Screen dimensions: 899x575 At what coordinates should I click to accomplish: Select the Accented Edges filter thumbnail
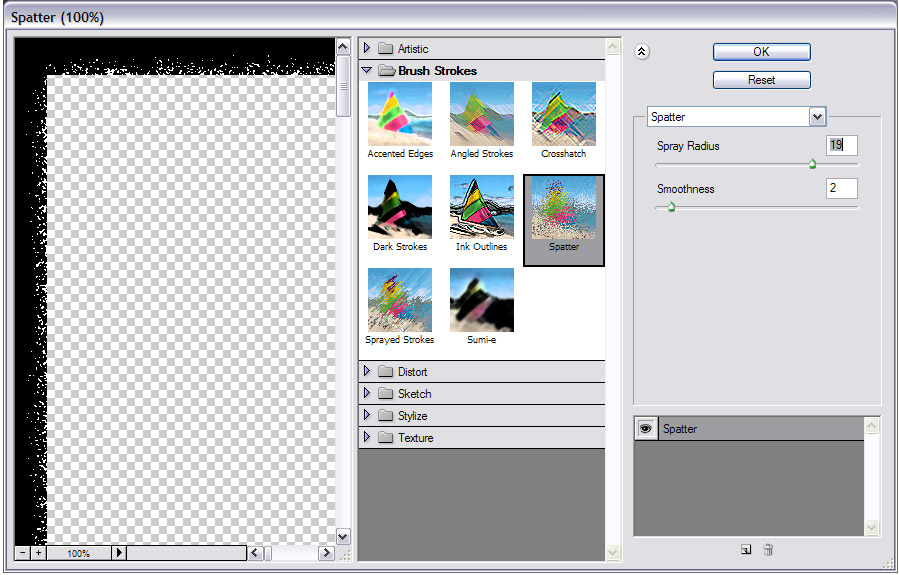[x=400, y=114]
